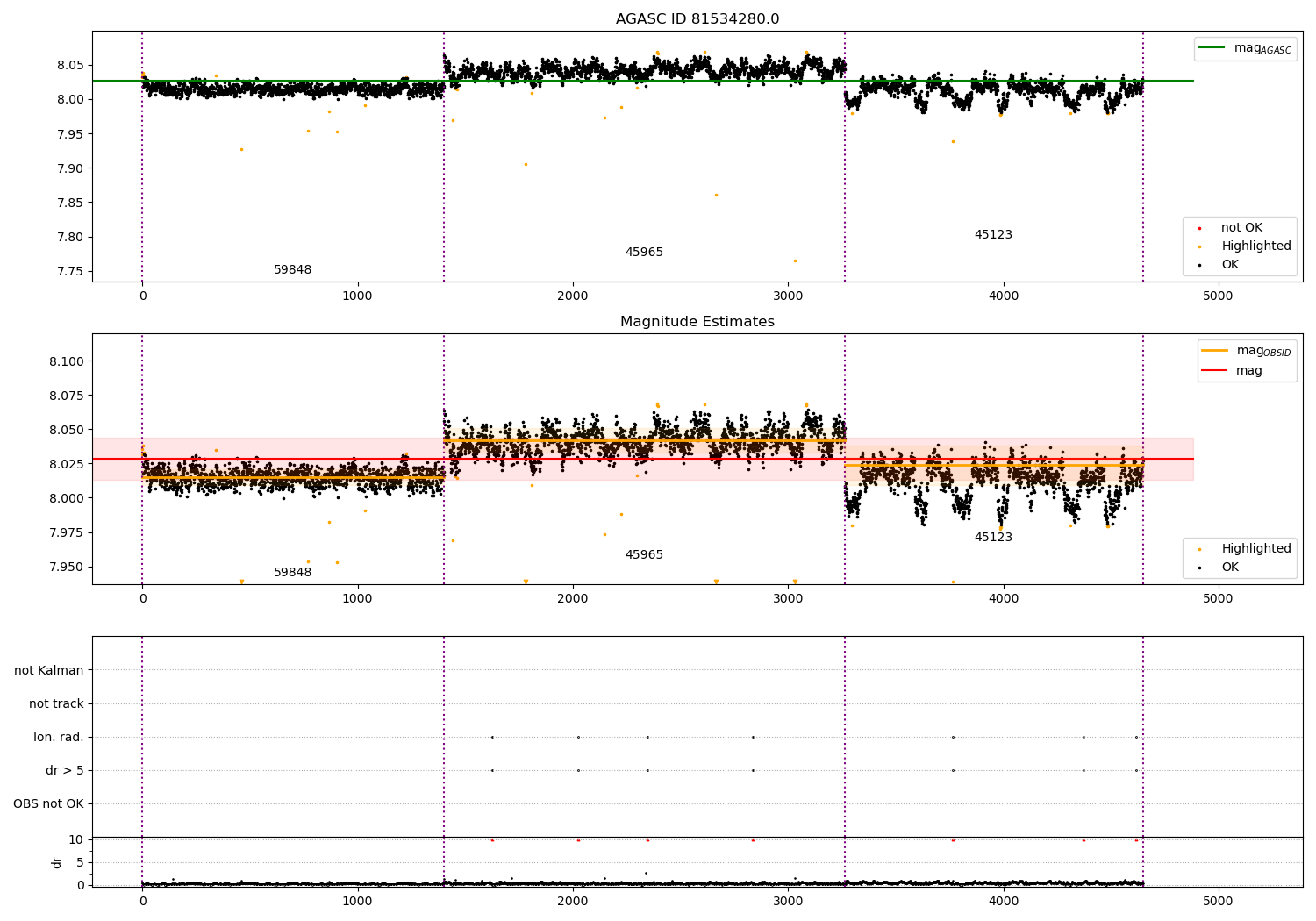The image size is (1316, 921).
Task: Click the 'dr' y-axis label in bottom panel
Action: point(57,863)
